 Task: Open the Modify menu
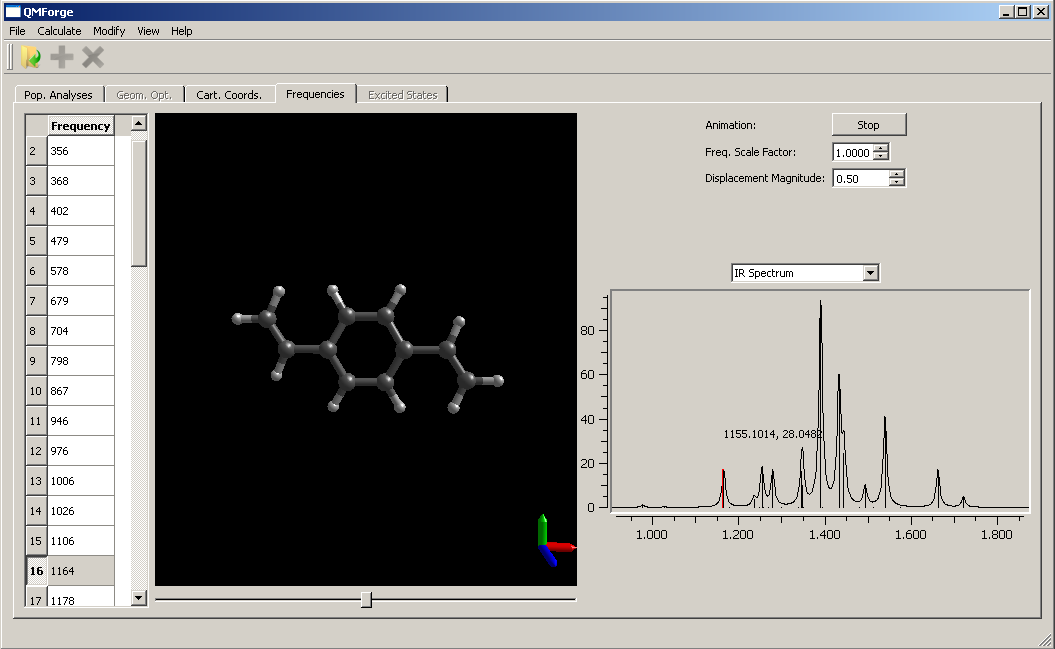[x=109, y=31]
